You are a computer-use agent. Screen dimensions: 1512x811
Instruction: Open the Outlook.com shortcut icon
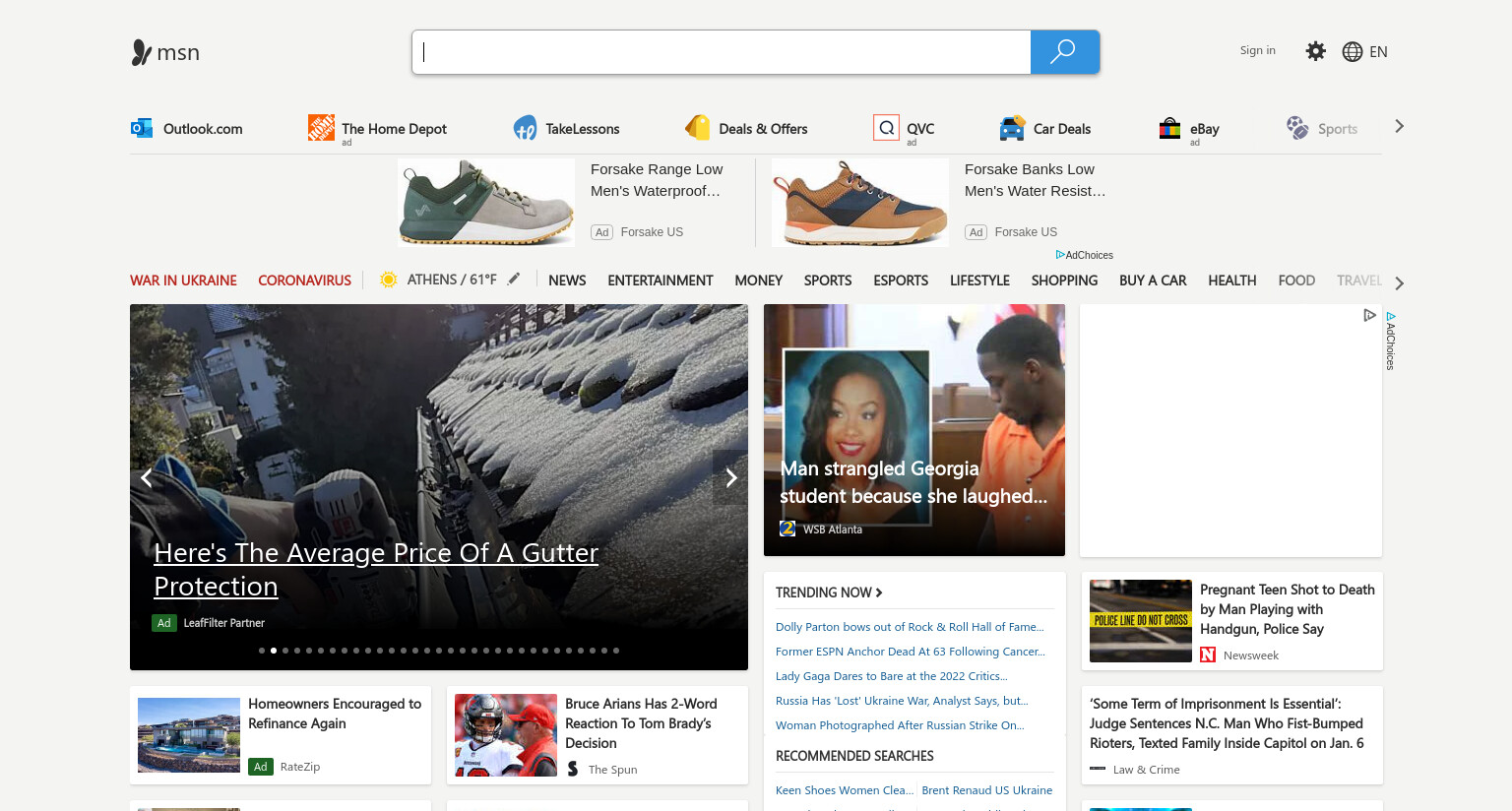tap(142, 128)
